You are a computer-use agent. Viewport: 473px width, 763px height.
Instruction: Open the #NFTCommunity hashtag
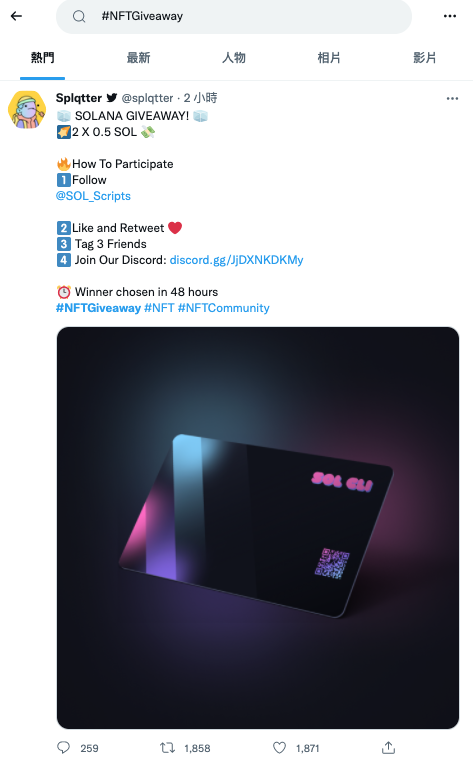[223, 308]
